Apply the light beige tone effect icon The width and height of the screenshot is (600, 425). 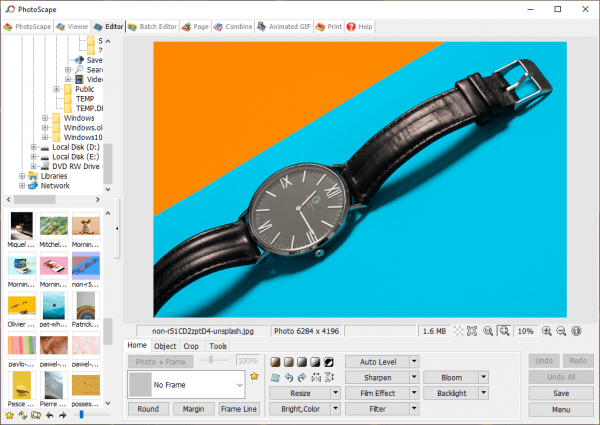[289, 362]
